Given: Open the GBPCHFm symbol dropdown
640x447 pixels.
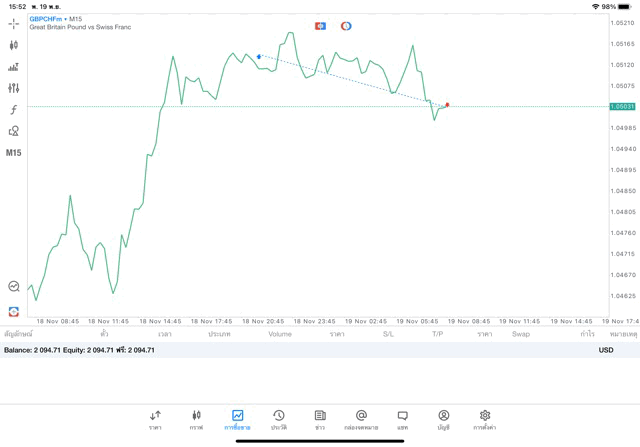Looking at the screenshot, I should 46,19.
